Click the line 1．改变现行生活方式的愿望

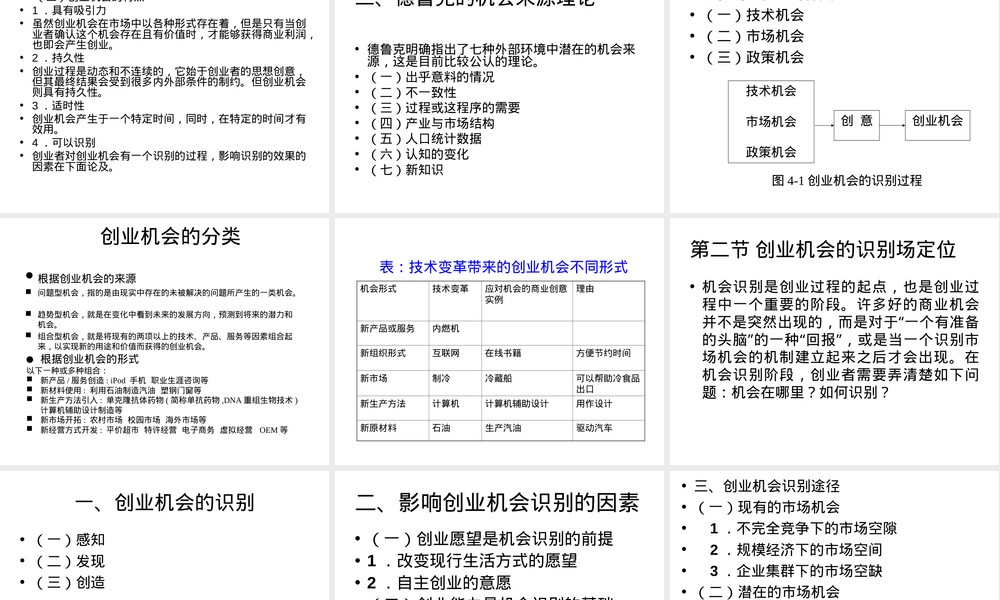[472, 561]
